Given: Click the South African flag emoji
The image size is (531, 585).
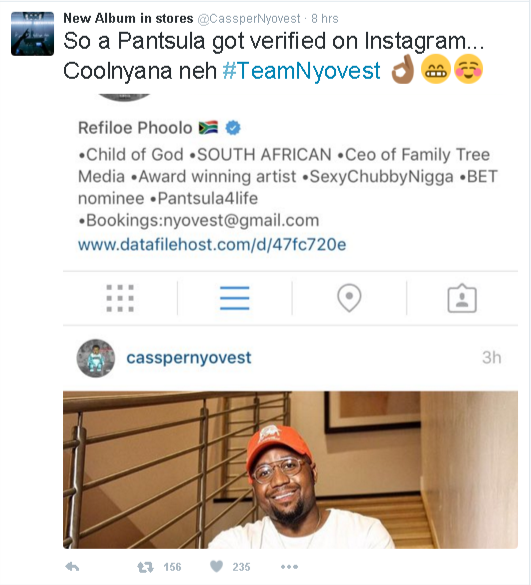Looking at the screenshot, I should click(208, 128).
